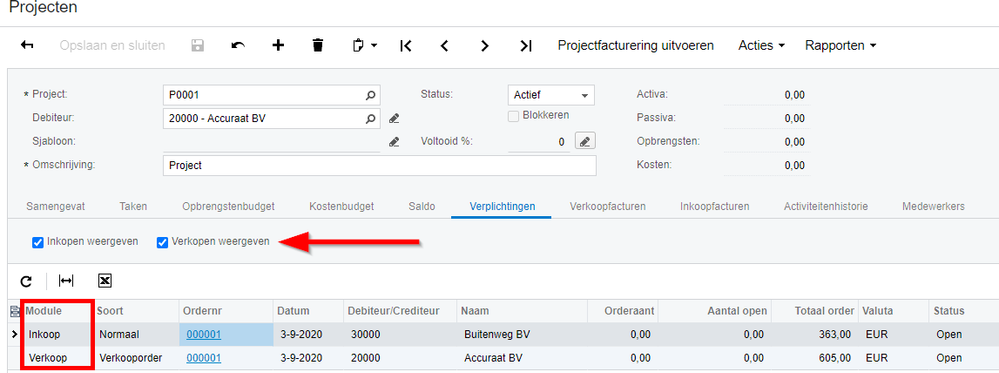Open the Status dropdown showing Actief

coord(551,95)
